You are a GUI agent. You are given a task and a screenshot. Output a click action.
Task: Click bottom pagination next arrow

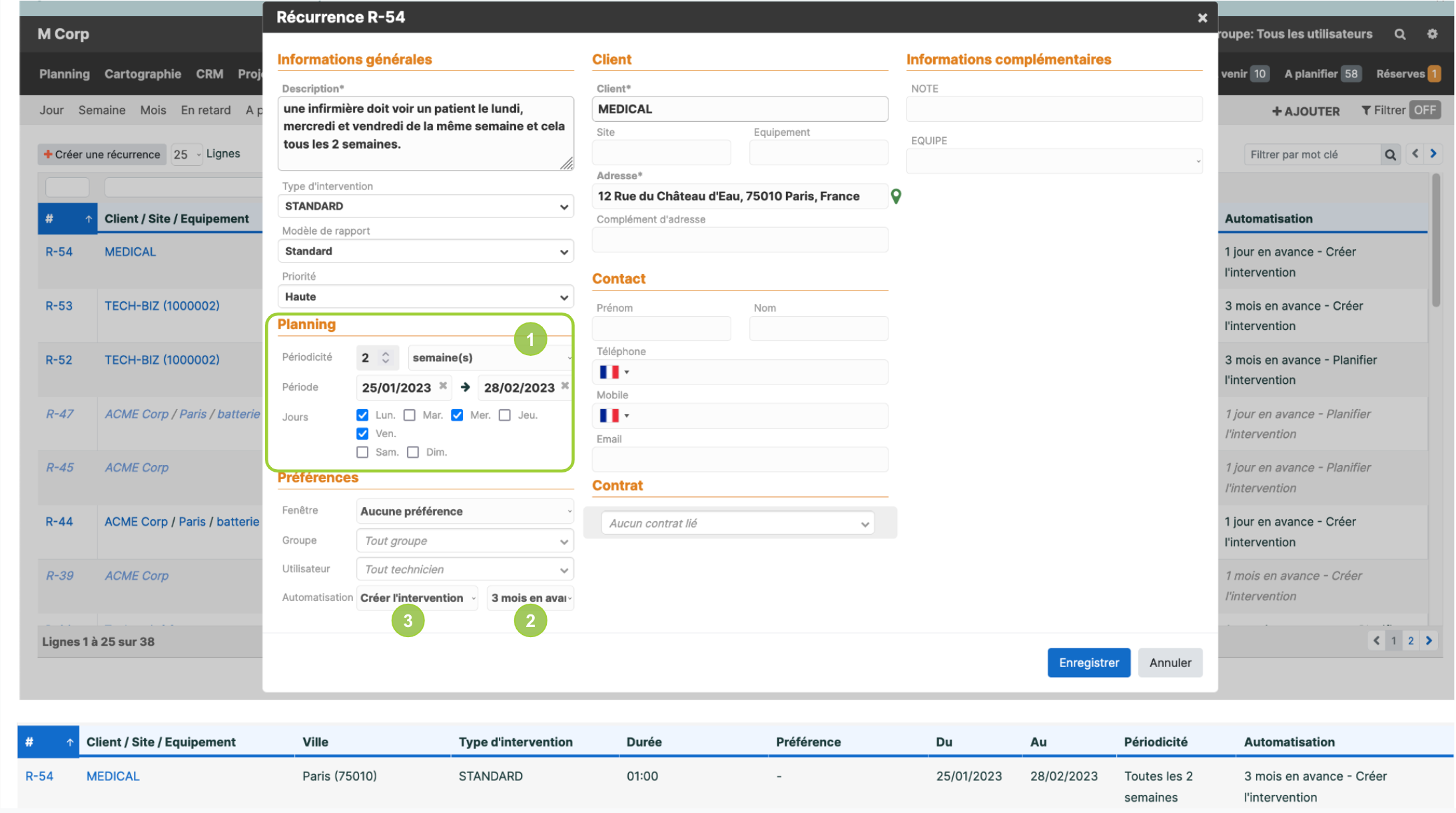click(1429, 640)
